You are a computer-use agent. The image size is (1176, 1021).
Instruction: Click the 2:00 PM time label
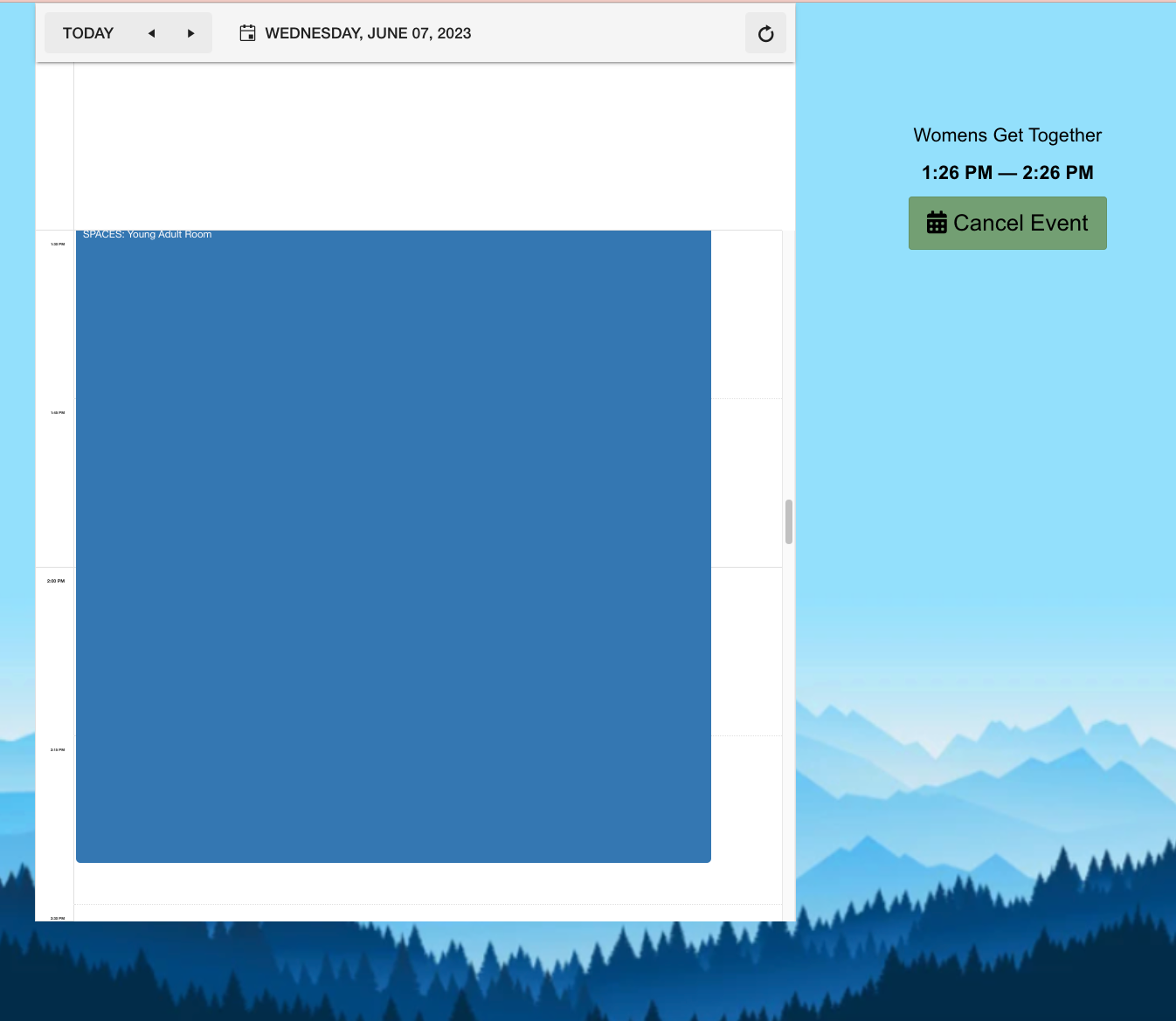(x=56, y=581)
